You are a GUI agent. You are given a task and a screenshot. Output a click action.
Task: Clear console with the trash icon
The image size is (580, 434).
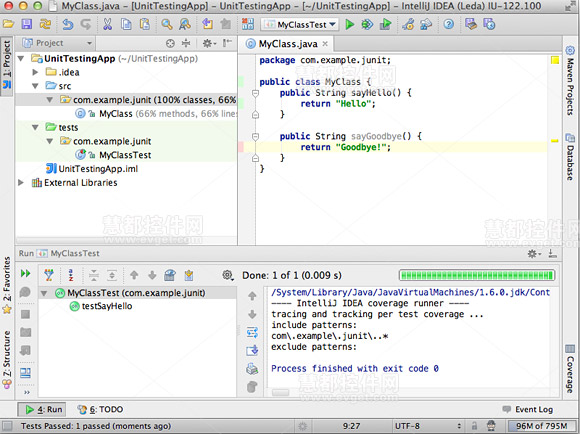(x=252, y=387)
